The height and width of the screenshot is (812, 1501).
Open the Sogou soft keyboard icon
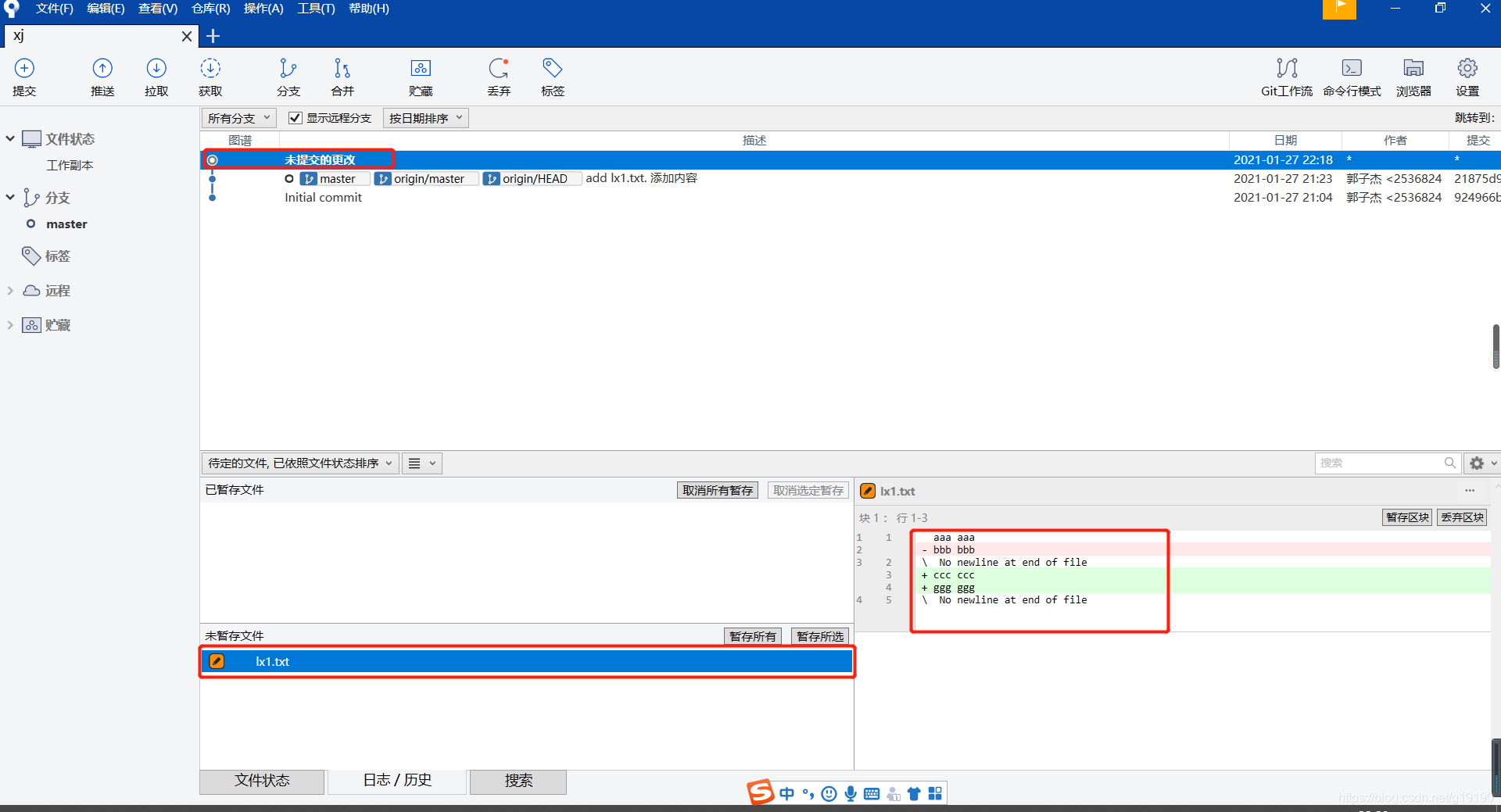[x=872, y=794]
